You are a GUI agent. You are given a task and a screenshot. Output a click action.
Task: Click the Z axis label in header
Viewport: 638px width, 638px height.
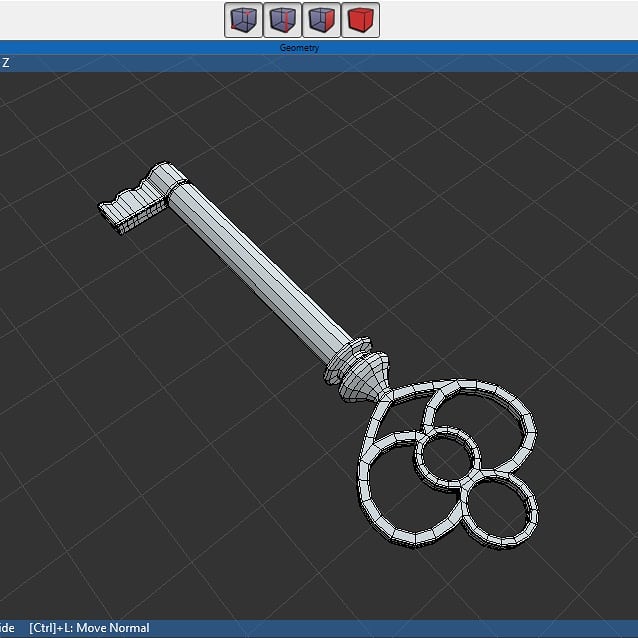pyautogui.click(x=5, y=63)
